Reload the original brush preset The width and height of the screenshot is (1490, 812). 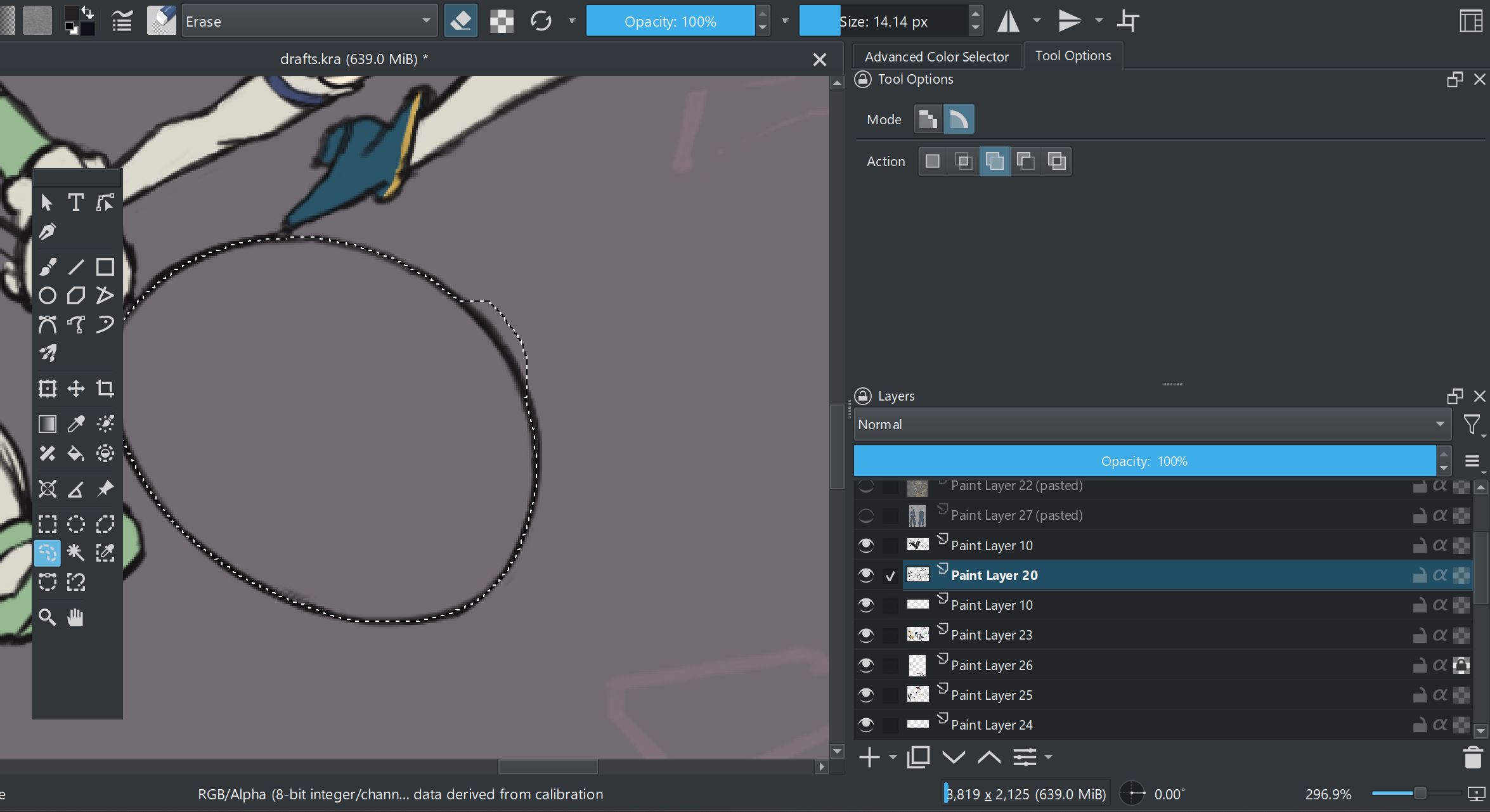(541, 21)
